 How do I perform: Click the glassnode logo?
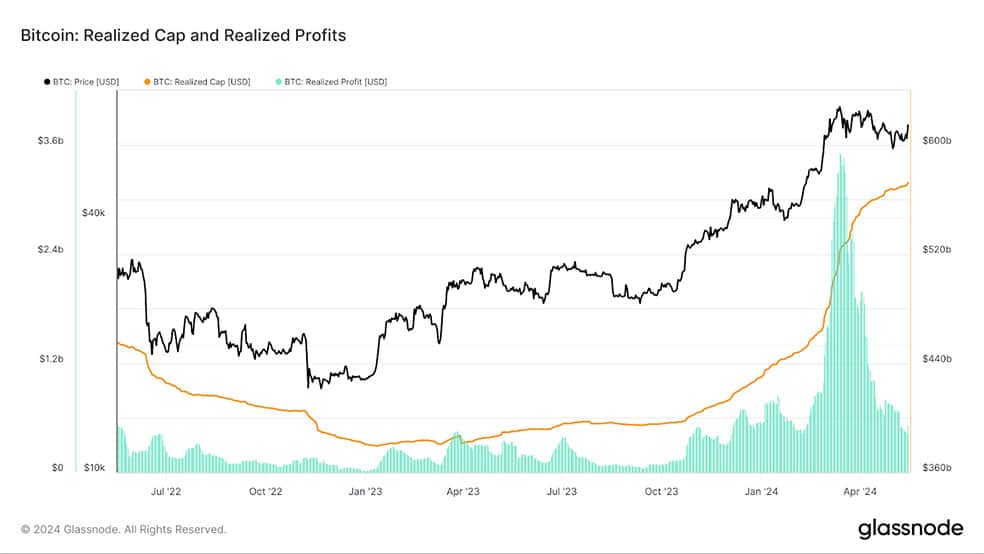pos(911,528)
